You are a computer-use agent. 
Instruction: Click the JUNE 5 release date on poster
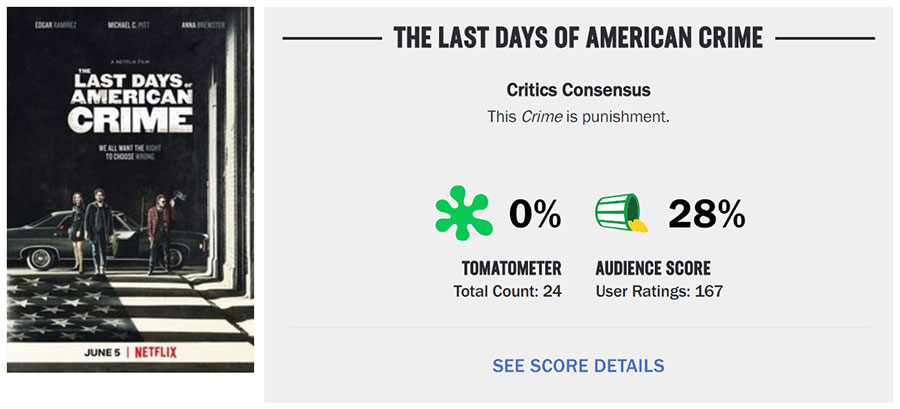click(102, 352)
